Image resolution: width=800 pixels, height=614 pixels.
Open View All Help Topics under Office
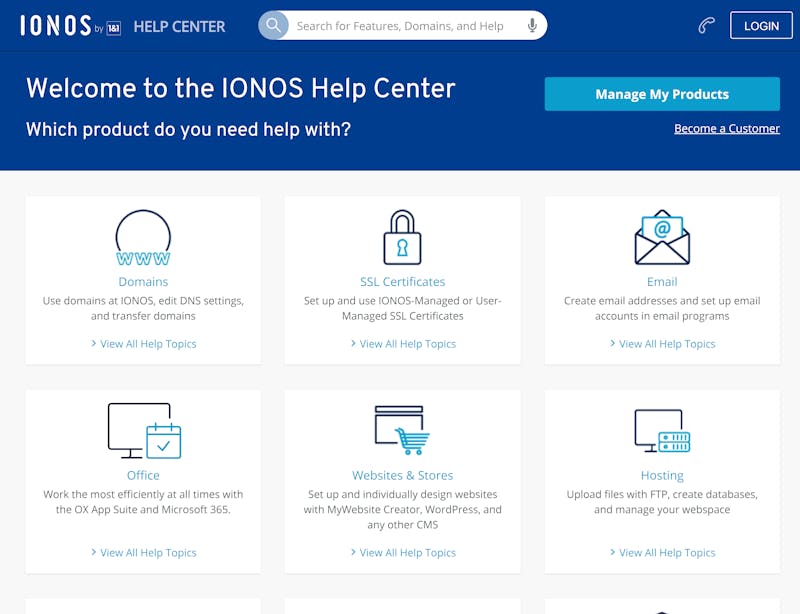click(x=148, y=553)
